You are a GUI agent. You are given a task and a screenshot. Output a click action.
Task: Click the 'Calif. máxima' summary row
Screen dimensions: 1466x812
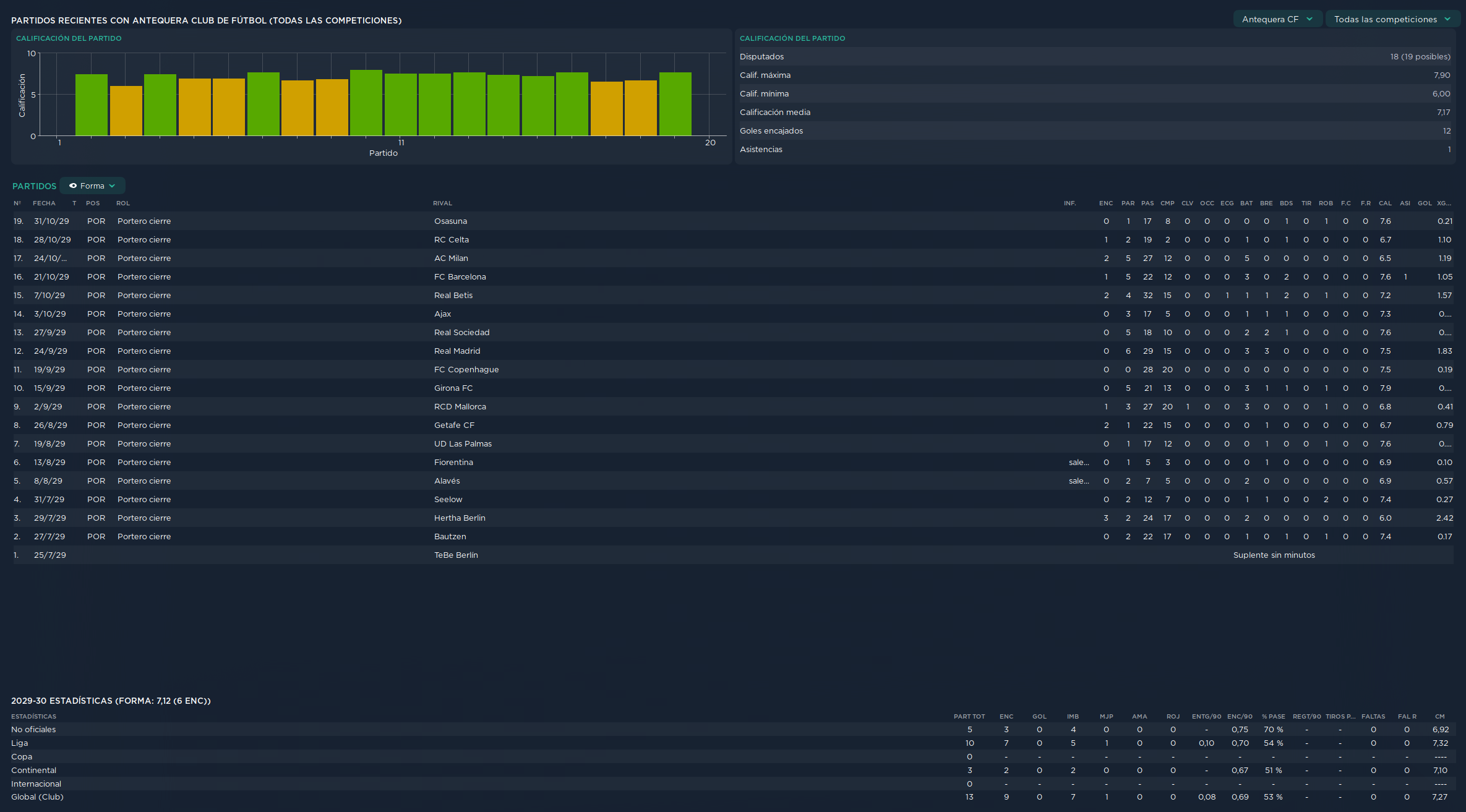click(x=1095, y=75)
